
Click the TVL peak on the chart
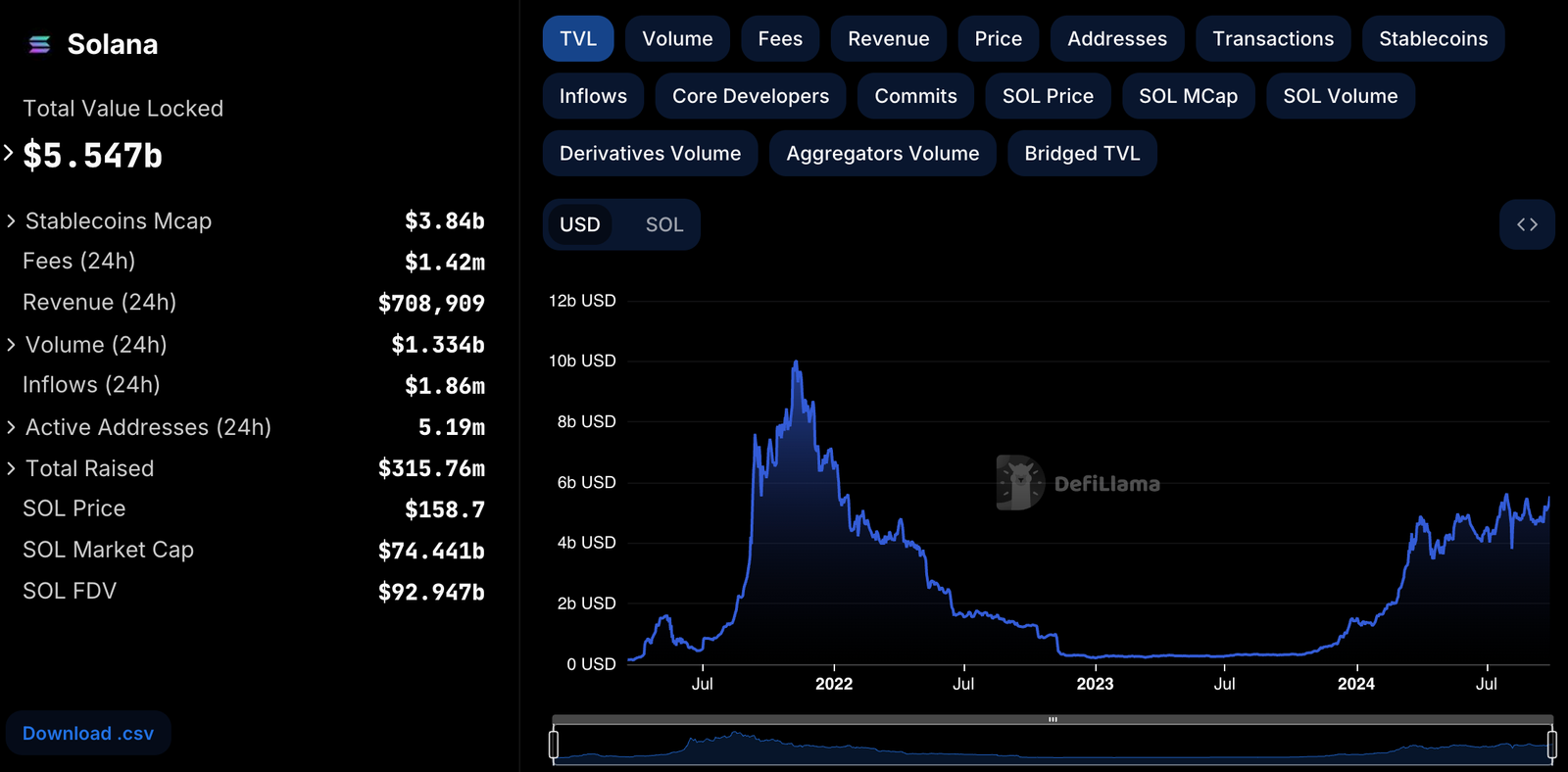(796, 362)
